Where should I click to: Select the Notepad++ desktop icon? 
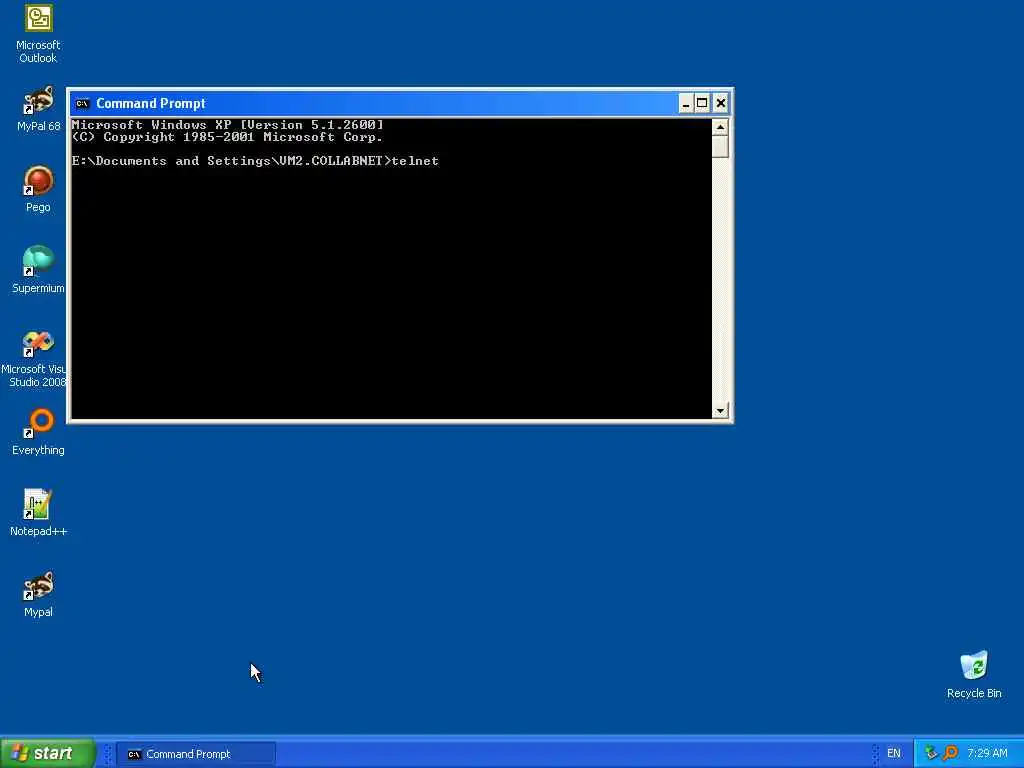[x=39, y=513]
